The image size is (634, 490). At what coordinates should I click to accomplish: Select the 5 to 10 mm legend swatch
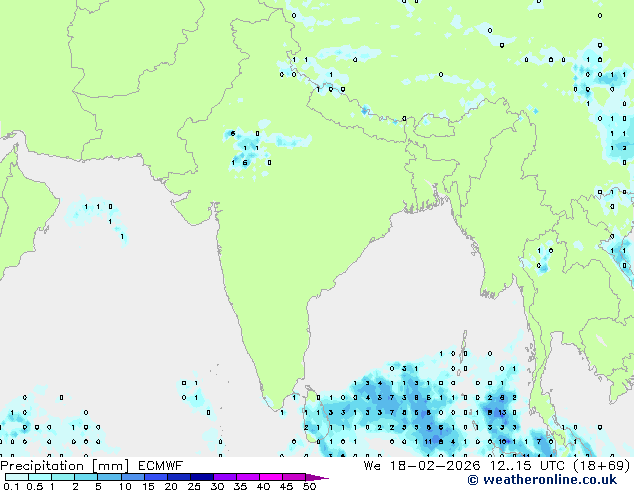pos(109,477)
